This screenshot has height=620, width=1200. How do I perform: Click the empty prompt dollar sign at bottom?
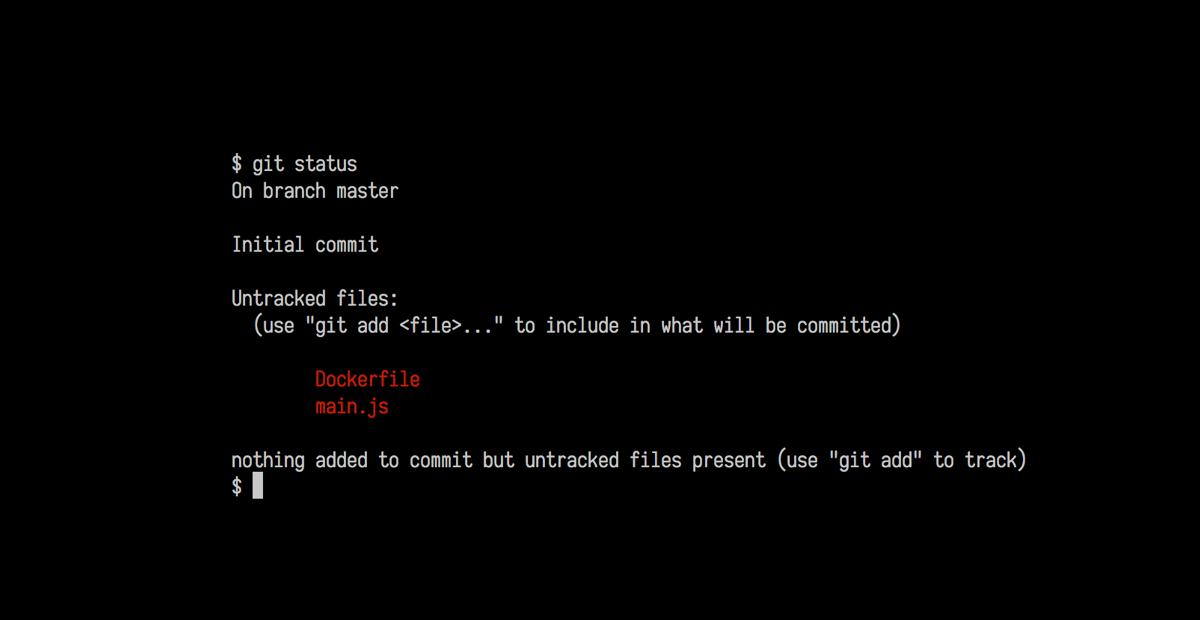(x=237, y=487)
